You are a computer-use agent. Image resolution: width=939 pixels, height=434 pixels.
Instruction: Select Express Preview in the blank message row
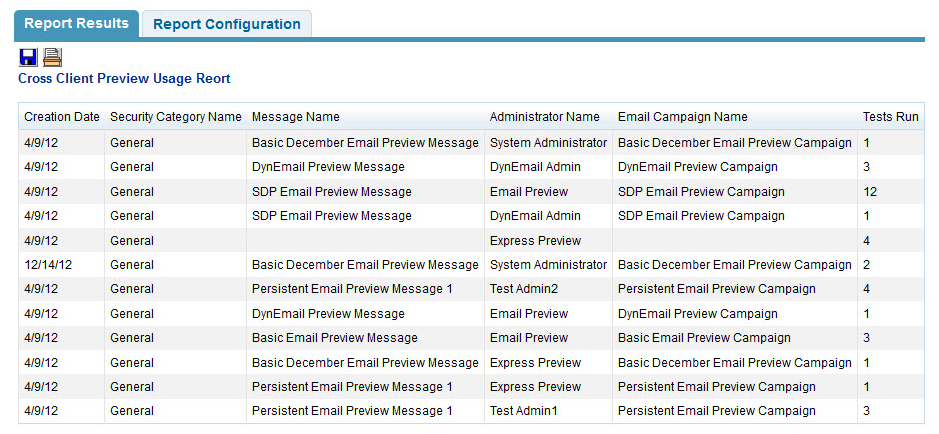tap(535, 241)
